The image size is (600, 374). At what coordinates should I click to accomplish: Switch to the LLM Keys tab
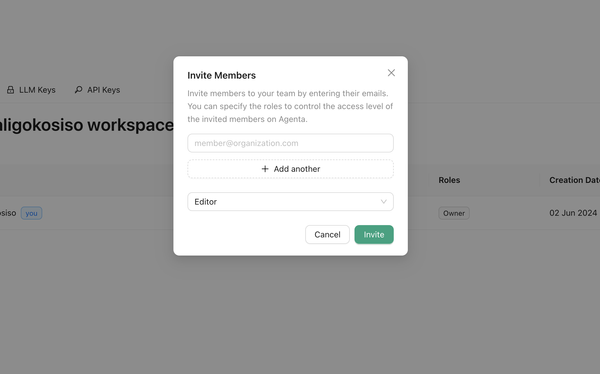[x=31, y=90]
